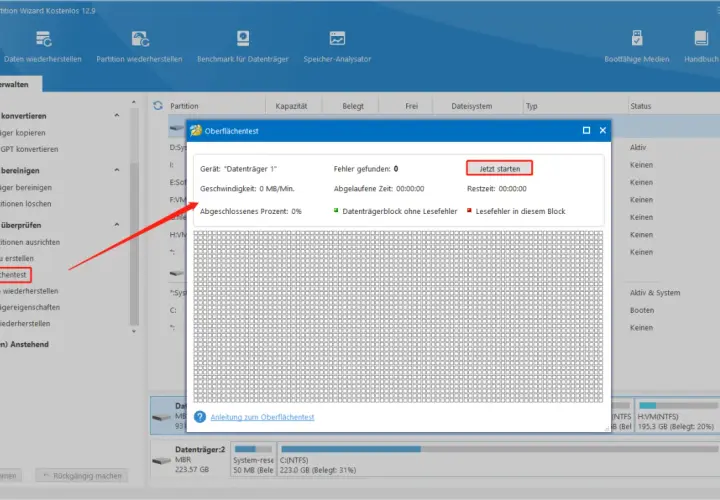Screen dimensions: 720x500
Task: Click sidebar scroll-up arrow
Action: [x=134, y=102]
